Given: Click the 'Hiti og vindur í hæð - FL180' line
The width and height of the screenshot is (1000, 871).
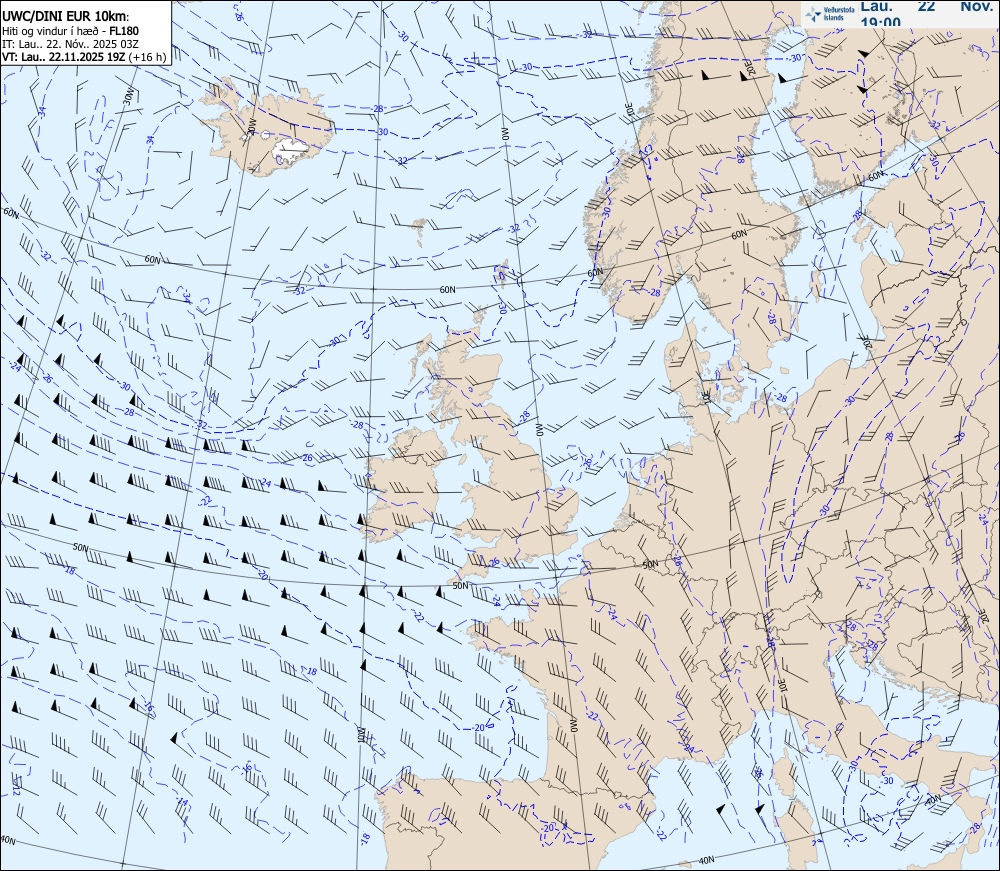Looking at the screenshot, I should click(x=70, y=31).
